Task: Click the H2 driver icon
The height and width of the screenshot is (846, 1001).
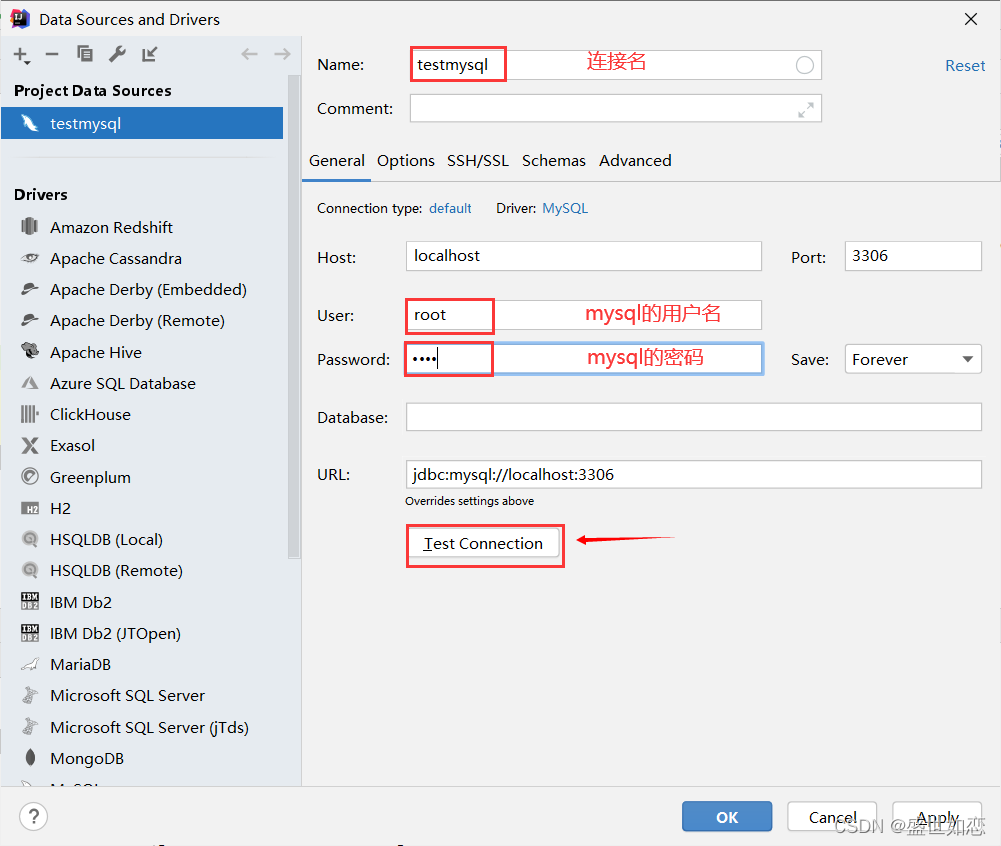Action: [x=29, y=508]
